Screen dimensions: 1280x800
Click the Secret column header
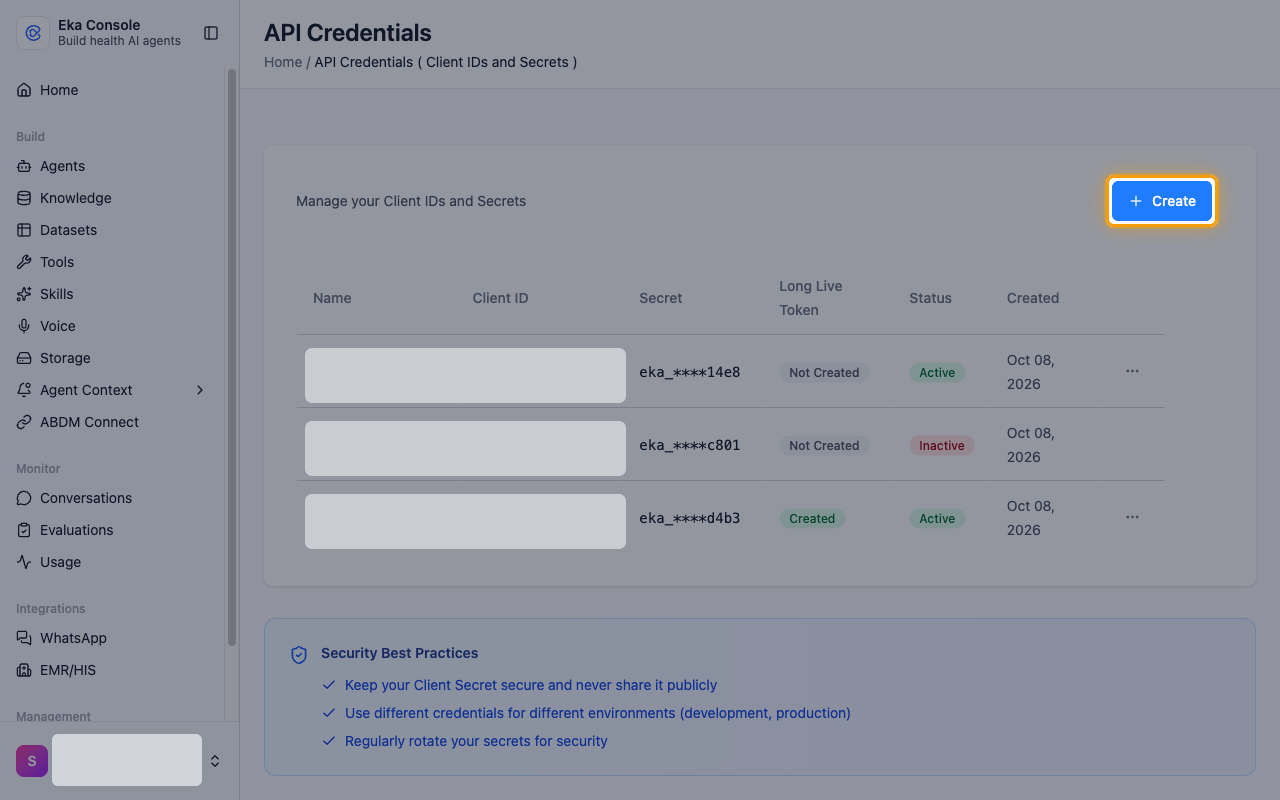pyautogui.click(x=661, y=298)
